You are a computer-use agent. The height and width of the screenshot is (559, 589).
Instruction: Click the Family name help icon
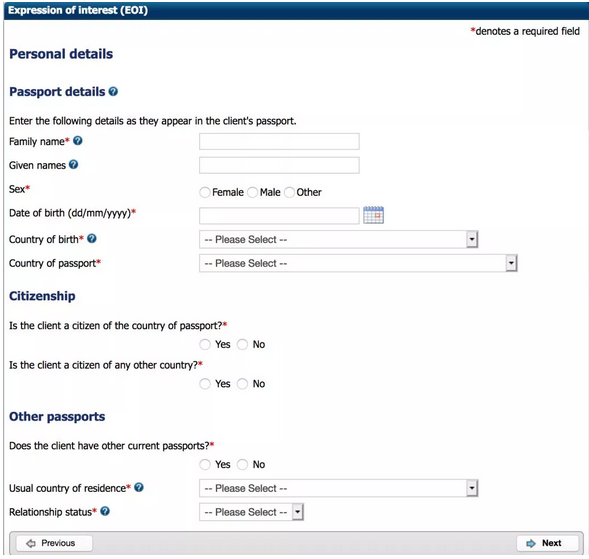[78, 141]
